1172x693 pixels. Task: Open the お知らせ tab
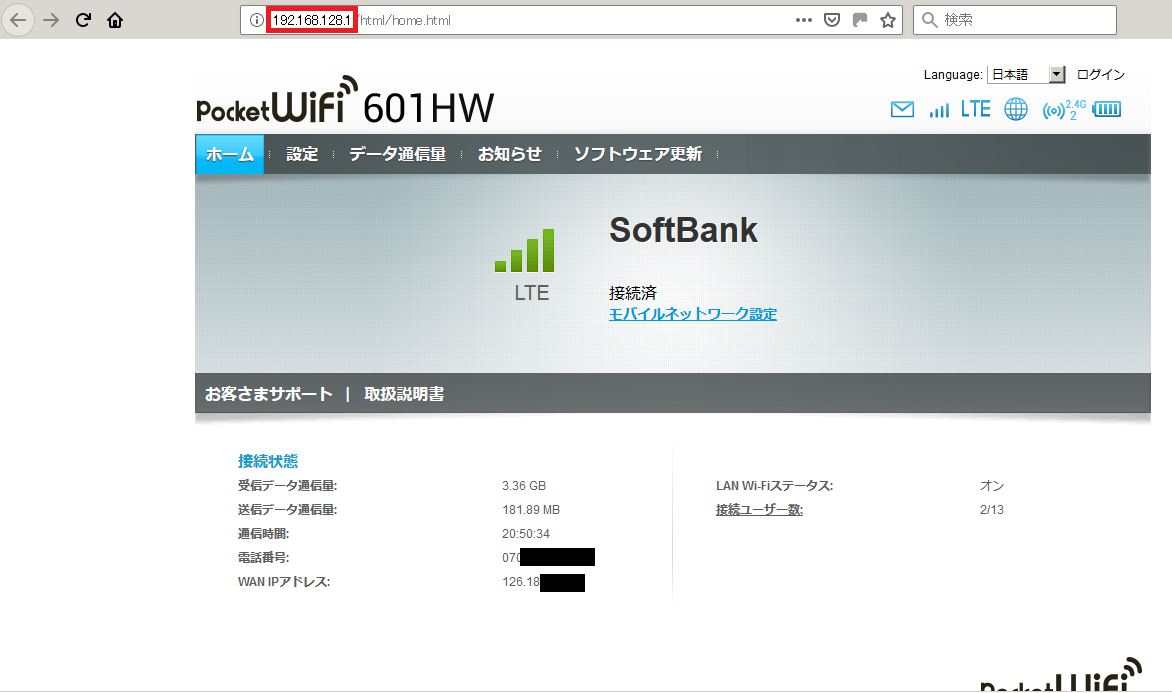(x=509, y=154)
